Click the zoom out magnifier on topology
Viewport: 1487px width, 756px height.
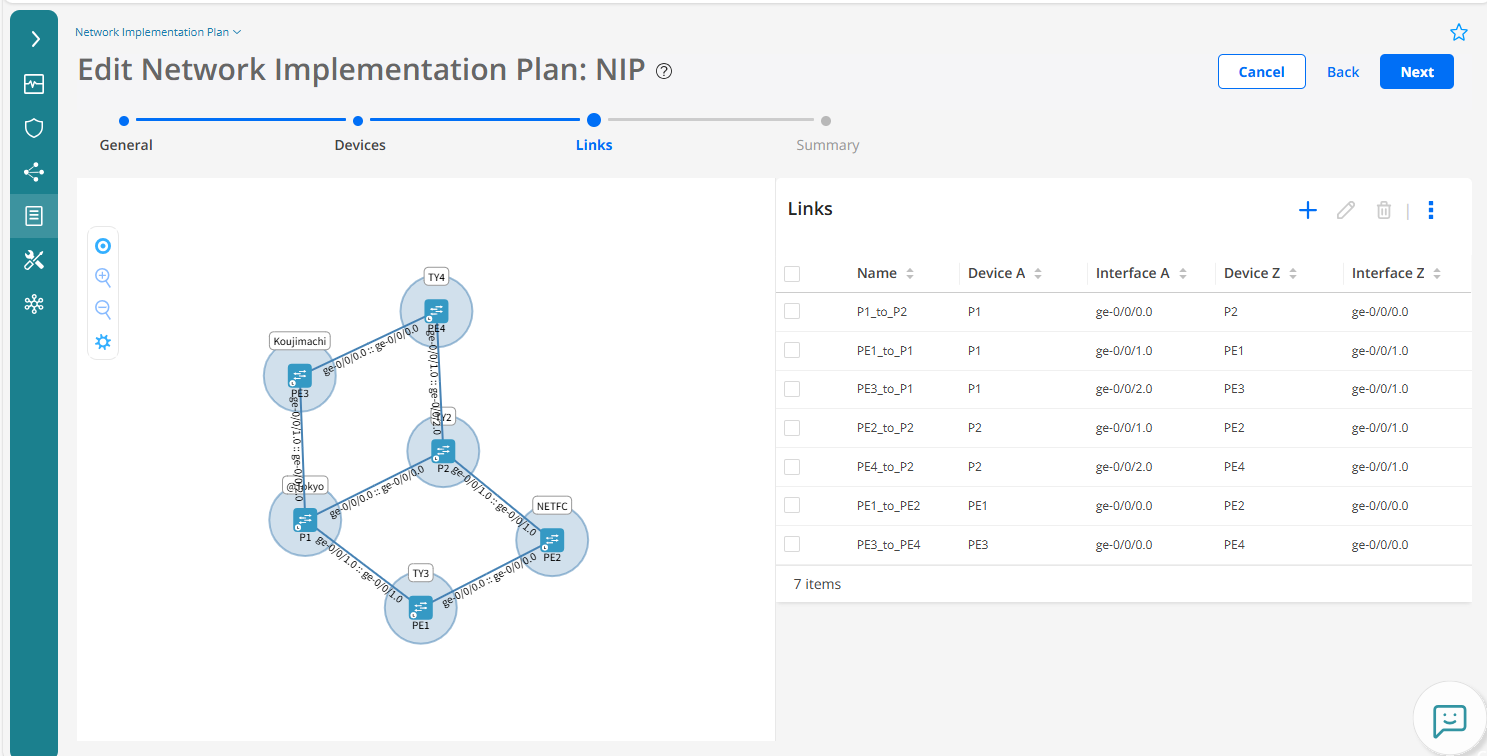(102, 310)
